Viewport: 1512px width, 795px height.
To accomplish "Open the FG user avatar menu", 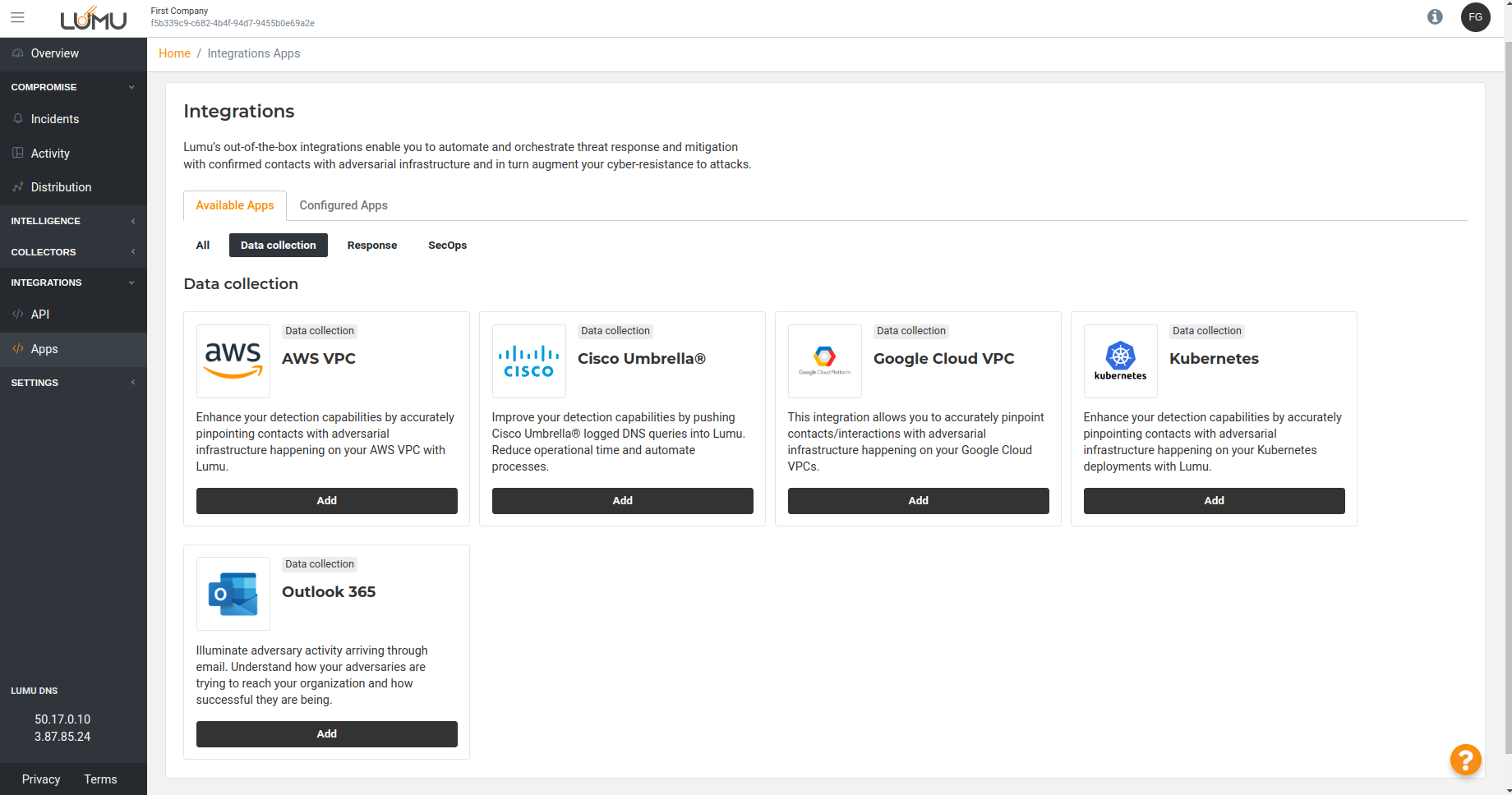I will point(1475,17).
